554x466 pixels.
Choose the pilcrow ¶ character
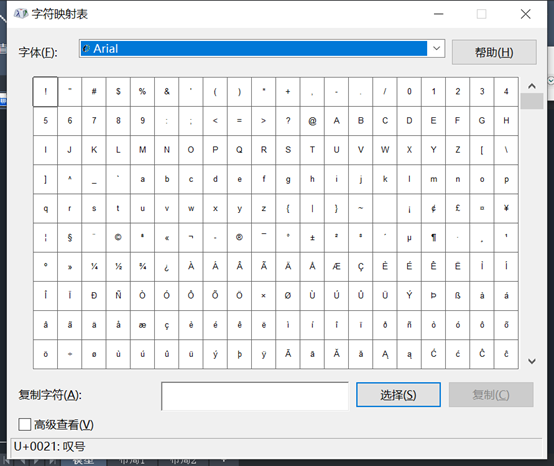434,237
